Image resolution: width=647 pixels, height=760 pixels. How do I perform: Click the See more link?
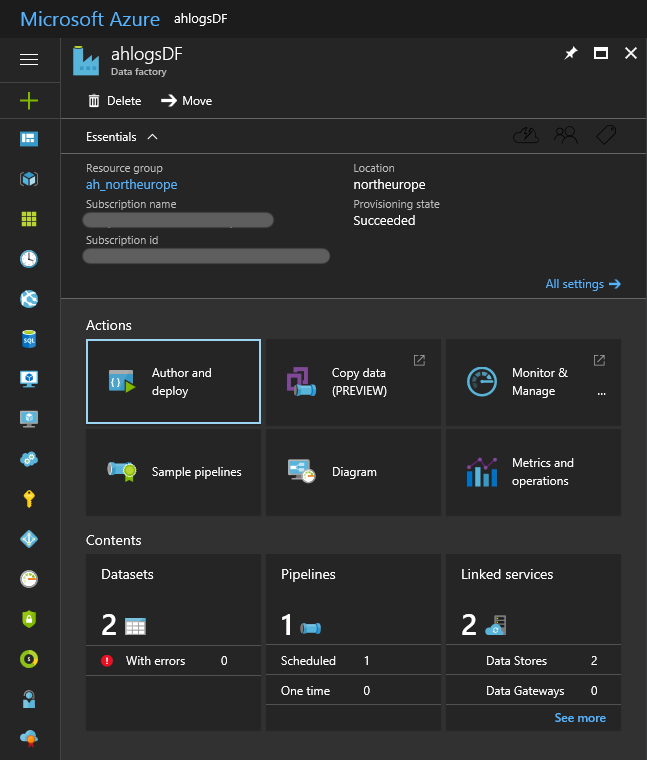(580, 718)
